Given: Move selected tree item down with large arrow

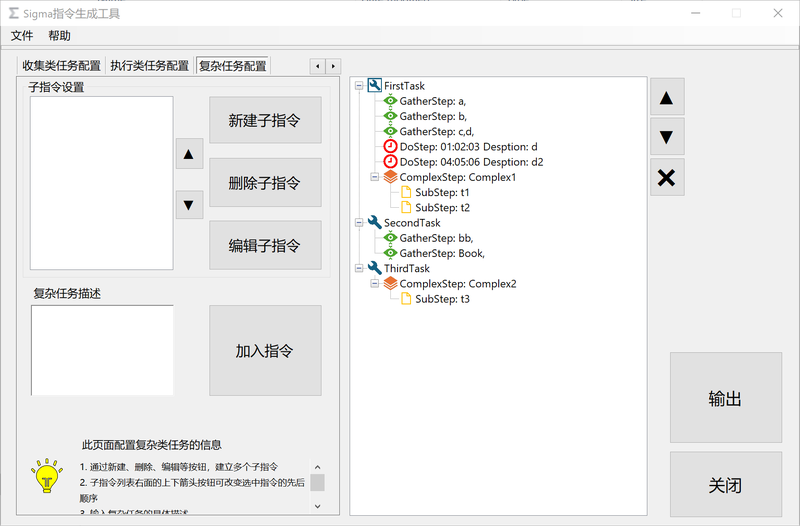Looking at the screenshot, I should pos(667,137).
